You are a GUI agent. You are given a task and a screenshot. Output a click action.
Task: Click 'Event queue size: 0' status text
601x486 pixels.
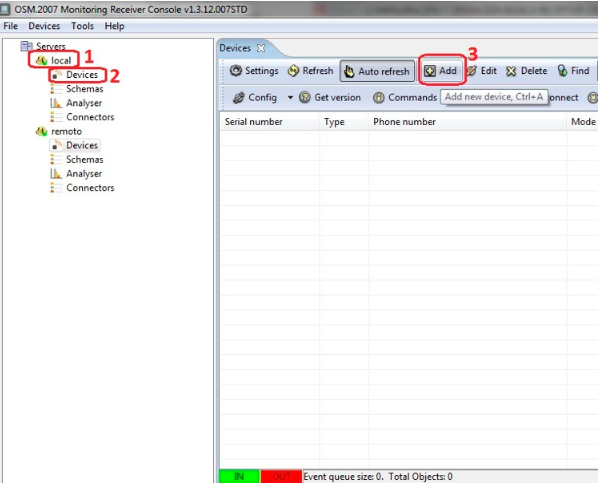[x=343, y=477]
